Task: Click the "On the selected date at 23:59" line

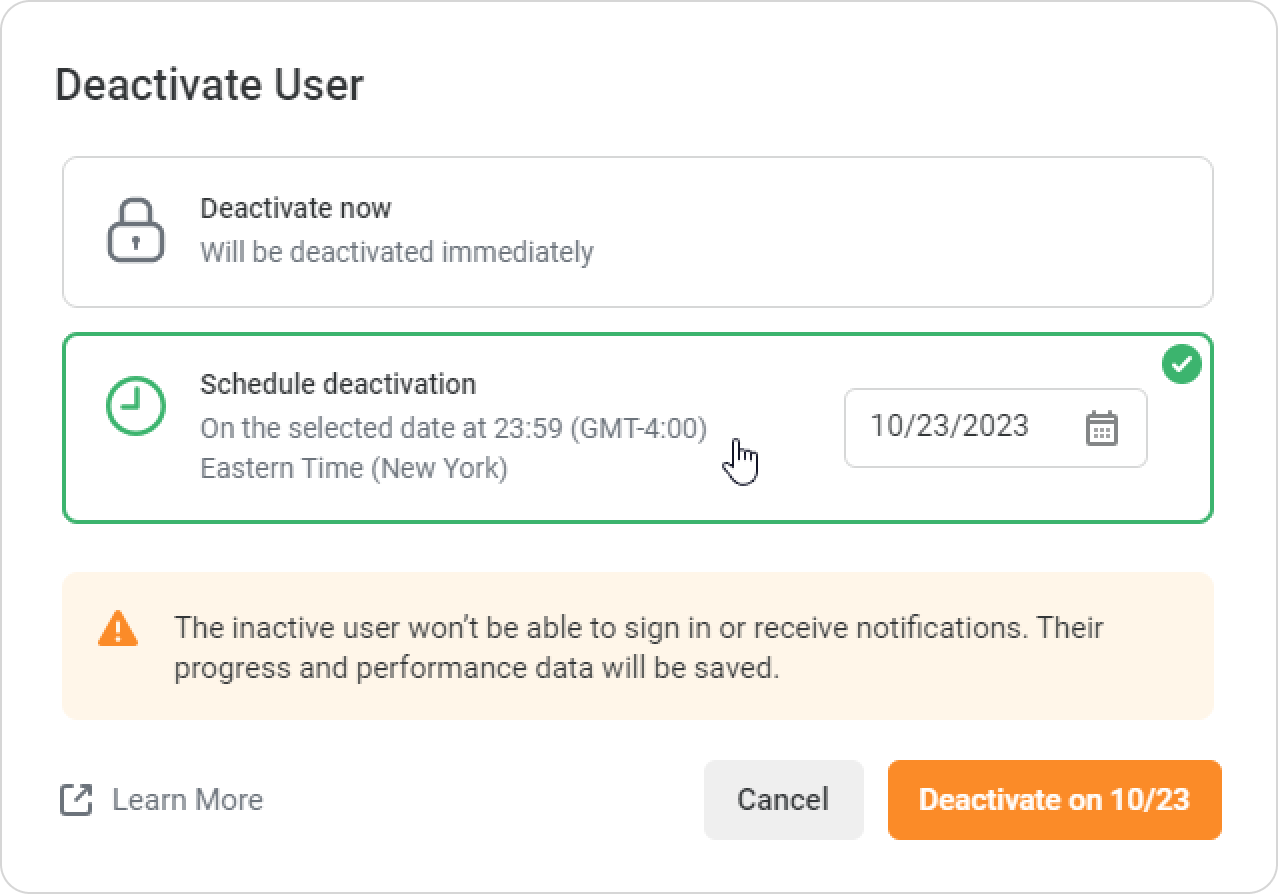Action: [453, 428]
